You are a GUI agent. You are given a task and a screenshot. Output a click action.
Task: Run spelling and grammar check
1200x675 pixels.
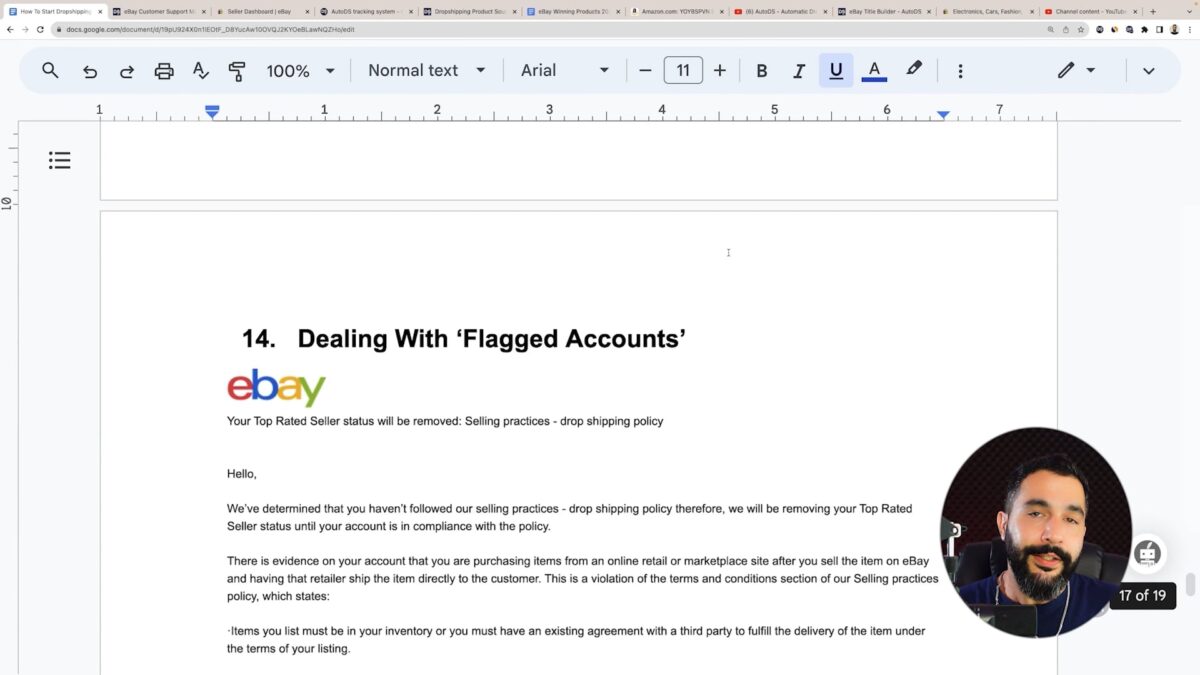click(x=200, y=71)
